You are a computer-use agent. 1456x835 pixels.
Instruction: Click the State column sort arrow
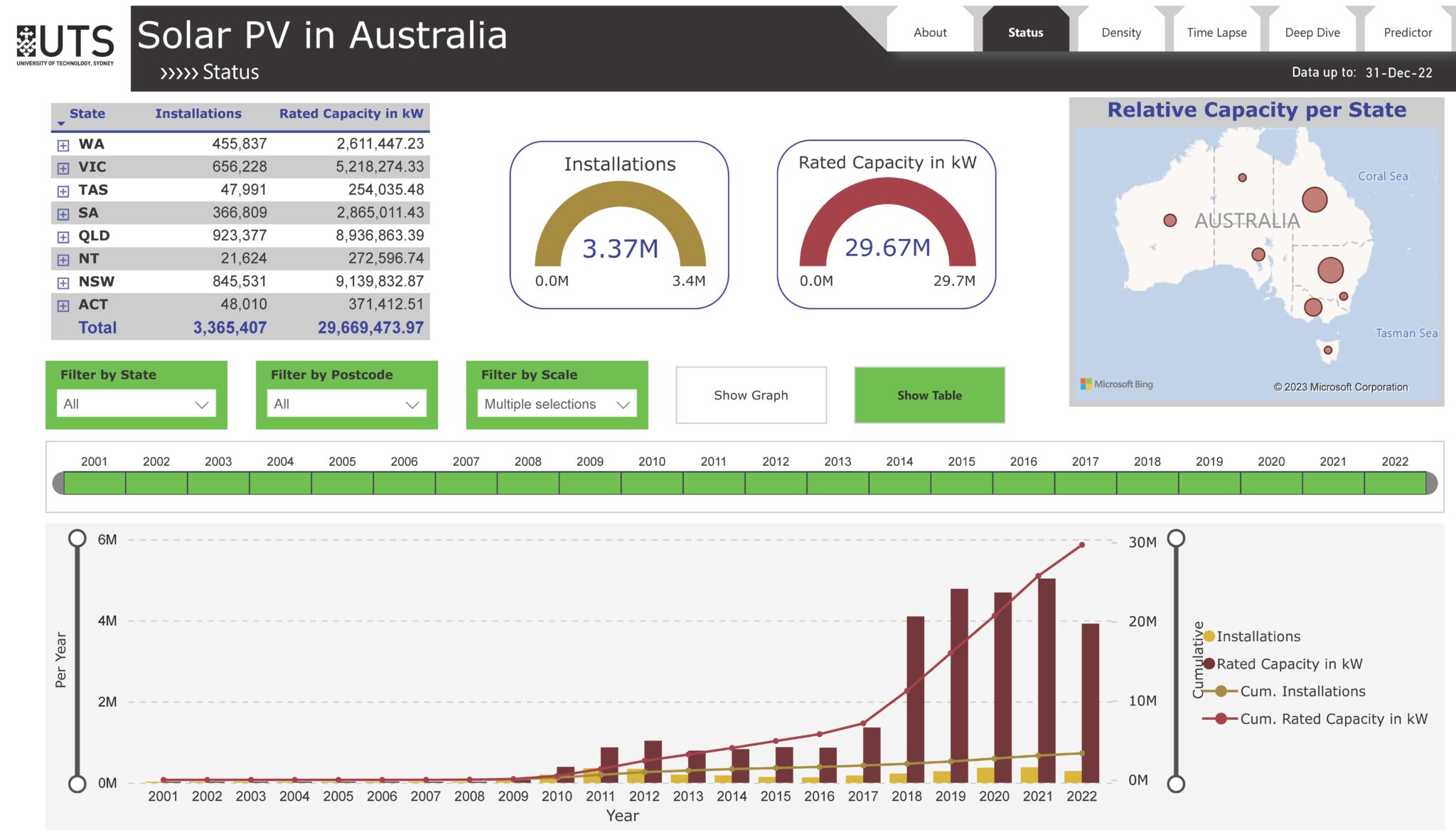pyautogui.click(x=61, y=124)
